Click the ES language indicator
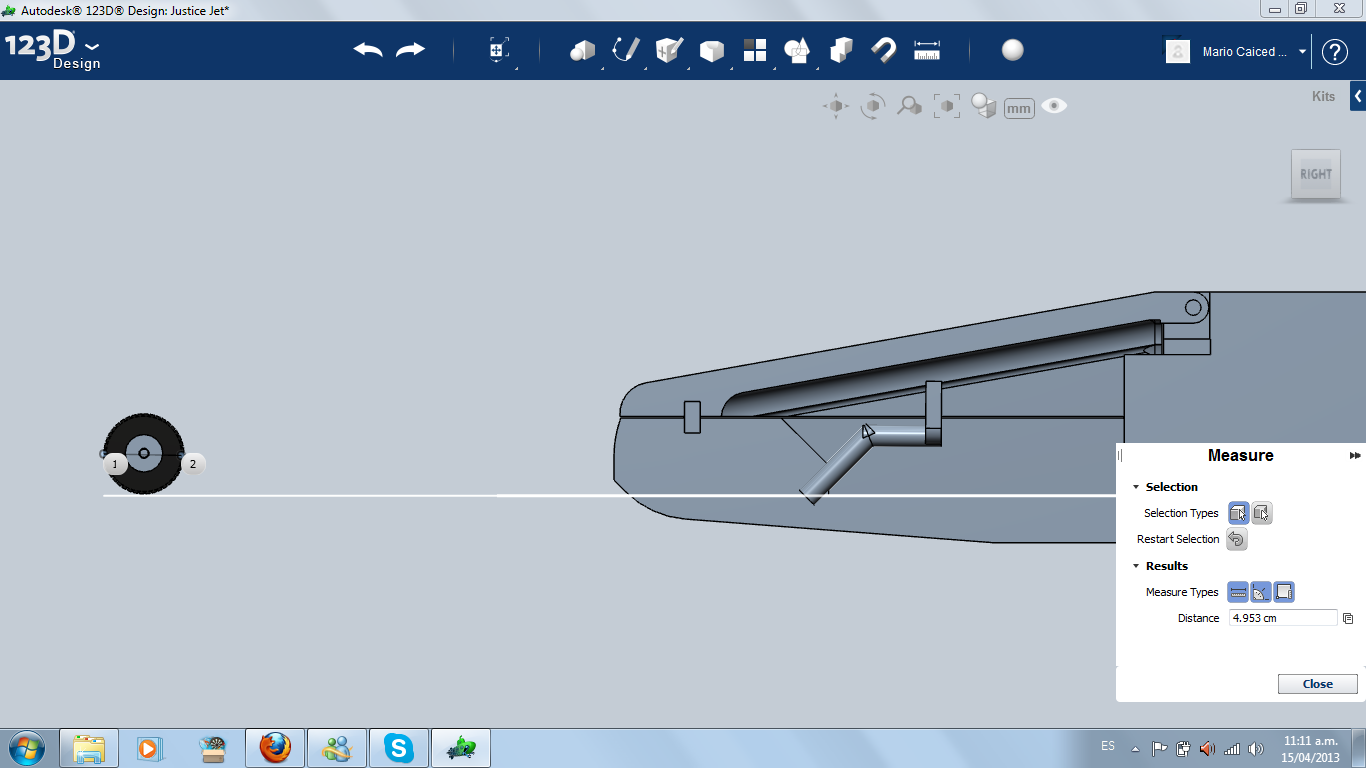This screenshot has height=768, width=1366. coord(1108,746)
